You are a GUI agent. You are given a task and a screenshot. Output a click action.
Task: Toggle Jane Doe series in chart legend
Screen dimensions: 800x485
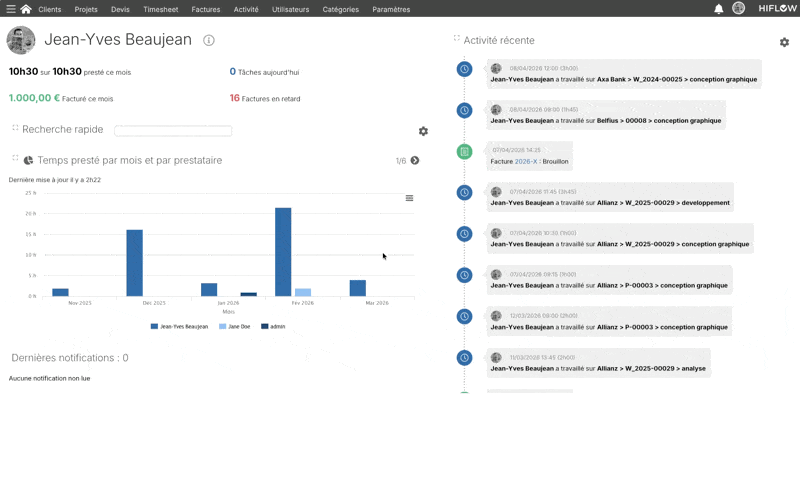[x=234, y=327]
